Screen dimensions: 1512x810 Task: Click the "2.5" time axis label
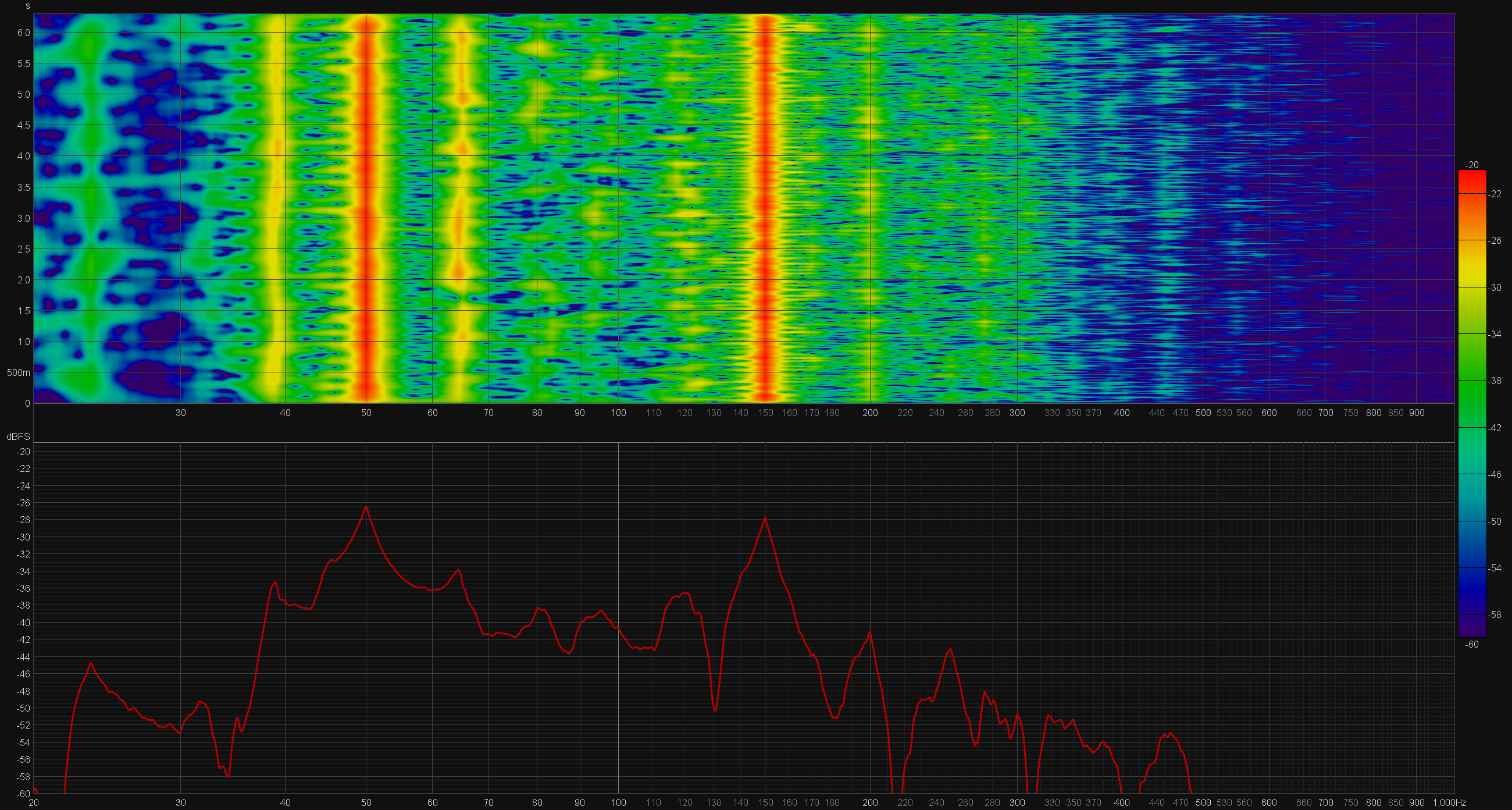[23, 249]
